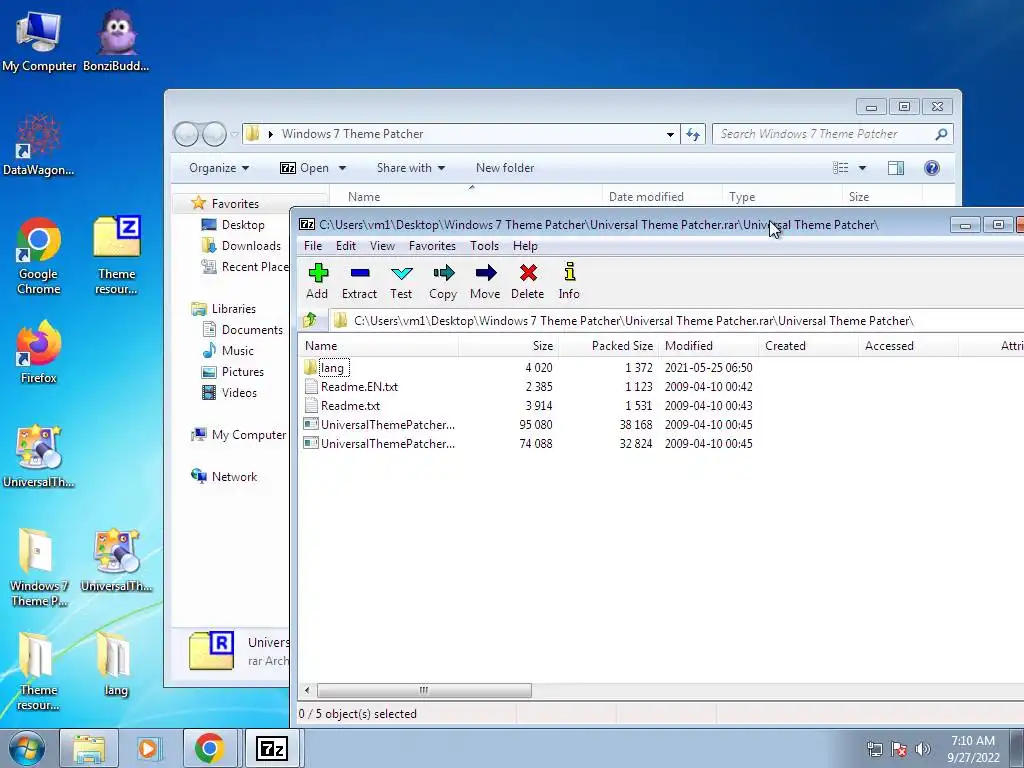The image size is (1024, 768).
Task: Sort 7-Zip list by Size column
Action: pos(509,345)
